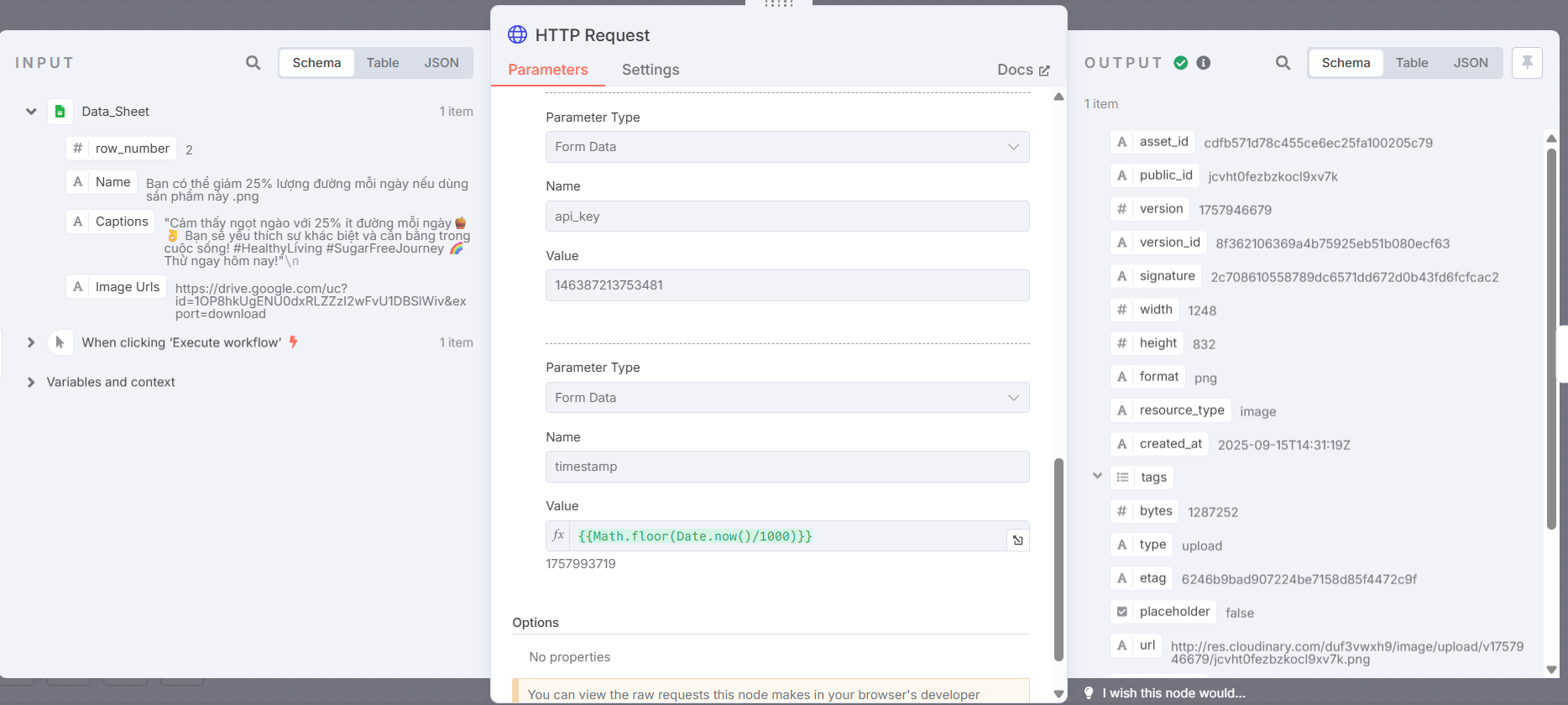The width and height of the screenshot is (1568, 705).
Task: Select Table view in INPUT panel
Action: tap(383, 63)
